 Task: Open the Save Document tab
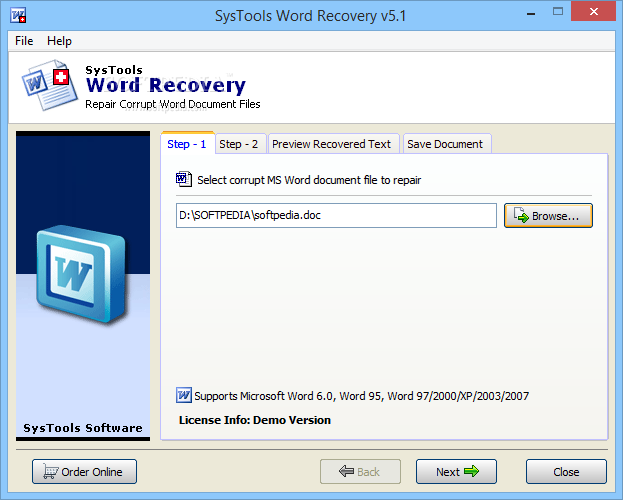[x=445, y=144]
